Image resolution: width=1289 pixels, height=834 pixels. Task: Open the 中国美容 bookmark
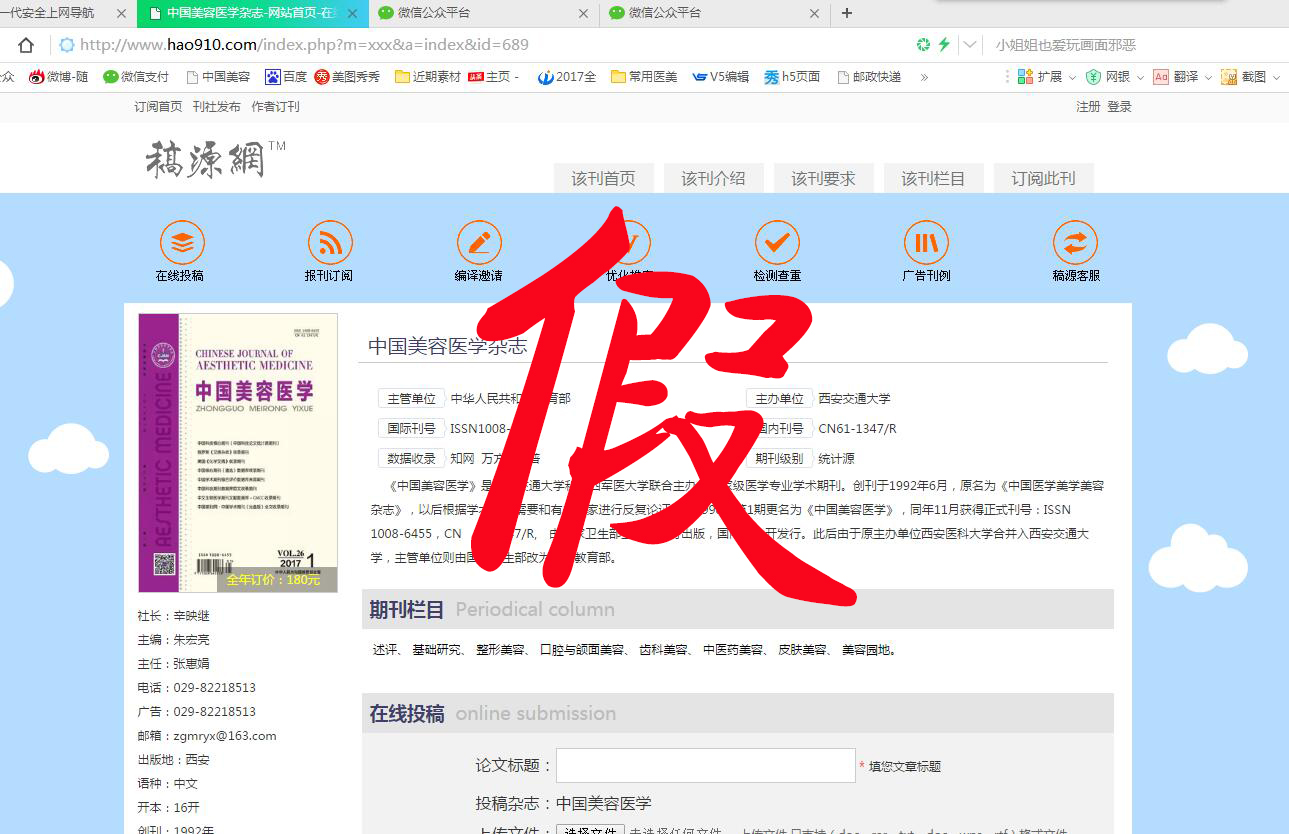[x=218, y=77]
